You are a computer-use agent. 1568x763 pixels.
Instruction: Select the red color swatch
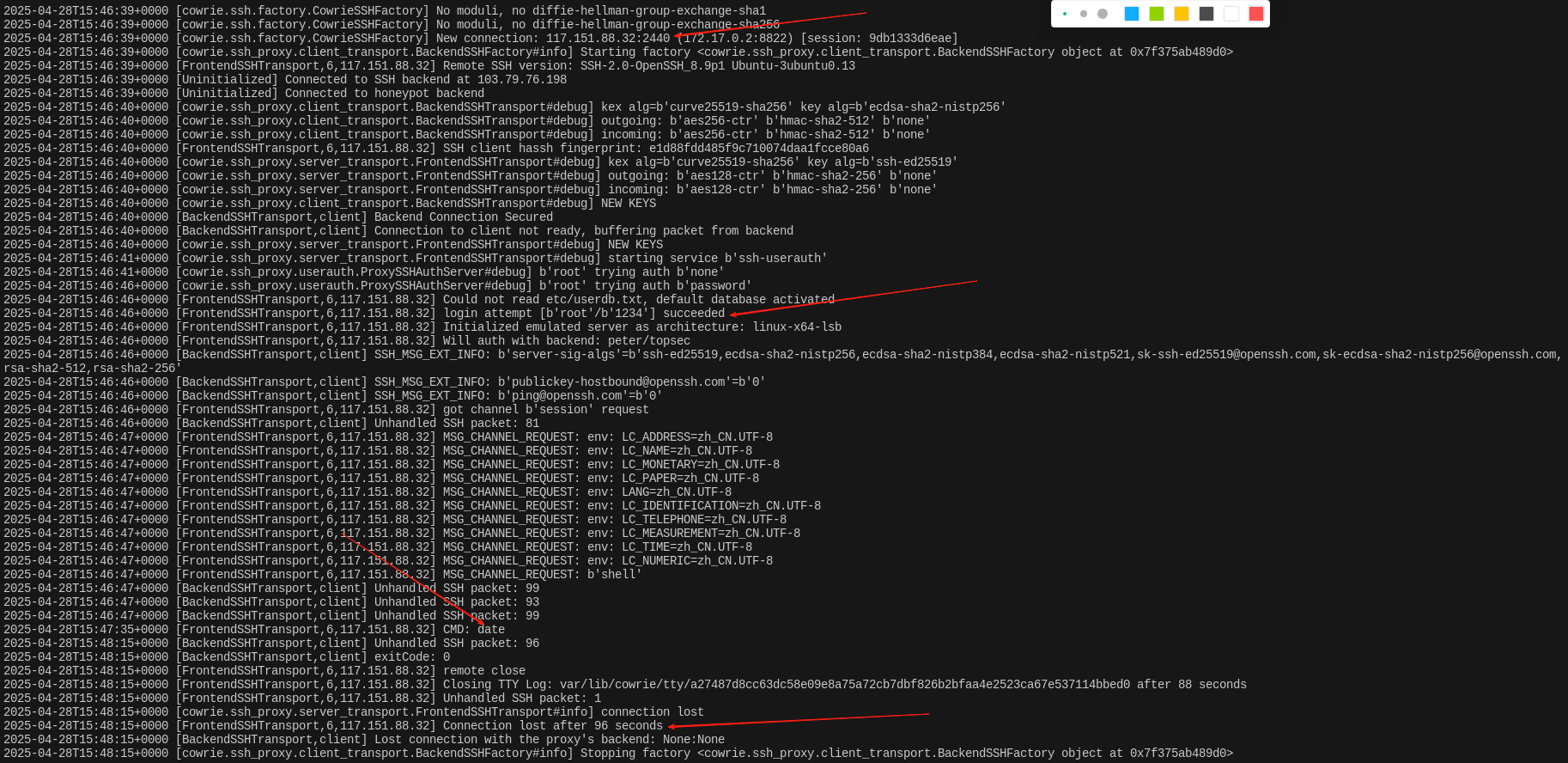[x=1255, y=14]
